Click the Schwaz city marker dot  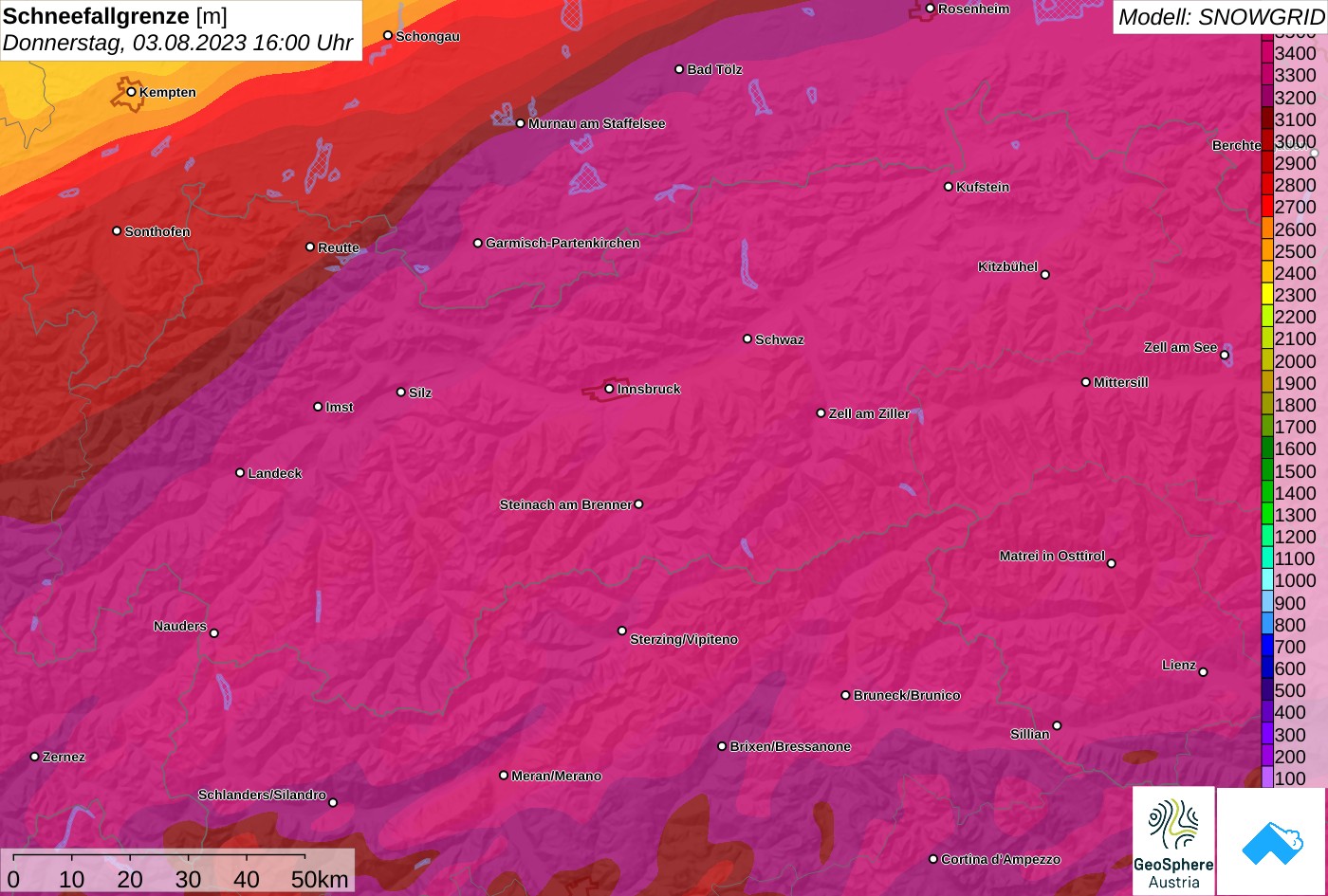click(x=747, y=338)
